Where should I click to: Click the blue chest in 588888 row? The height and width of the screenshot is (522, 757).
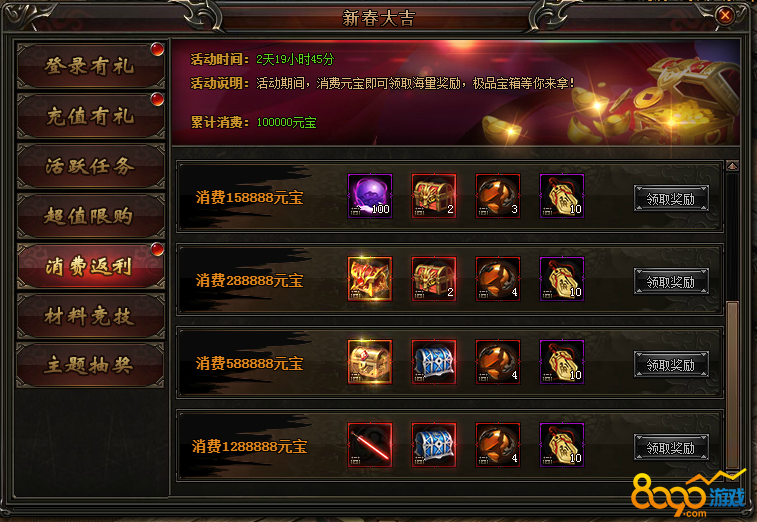tap(434, 362)
